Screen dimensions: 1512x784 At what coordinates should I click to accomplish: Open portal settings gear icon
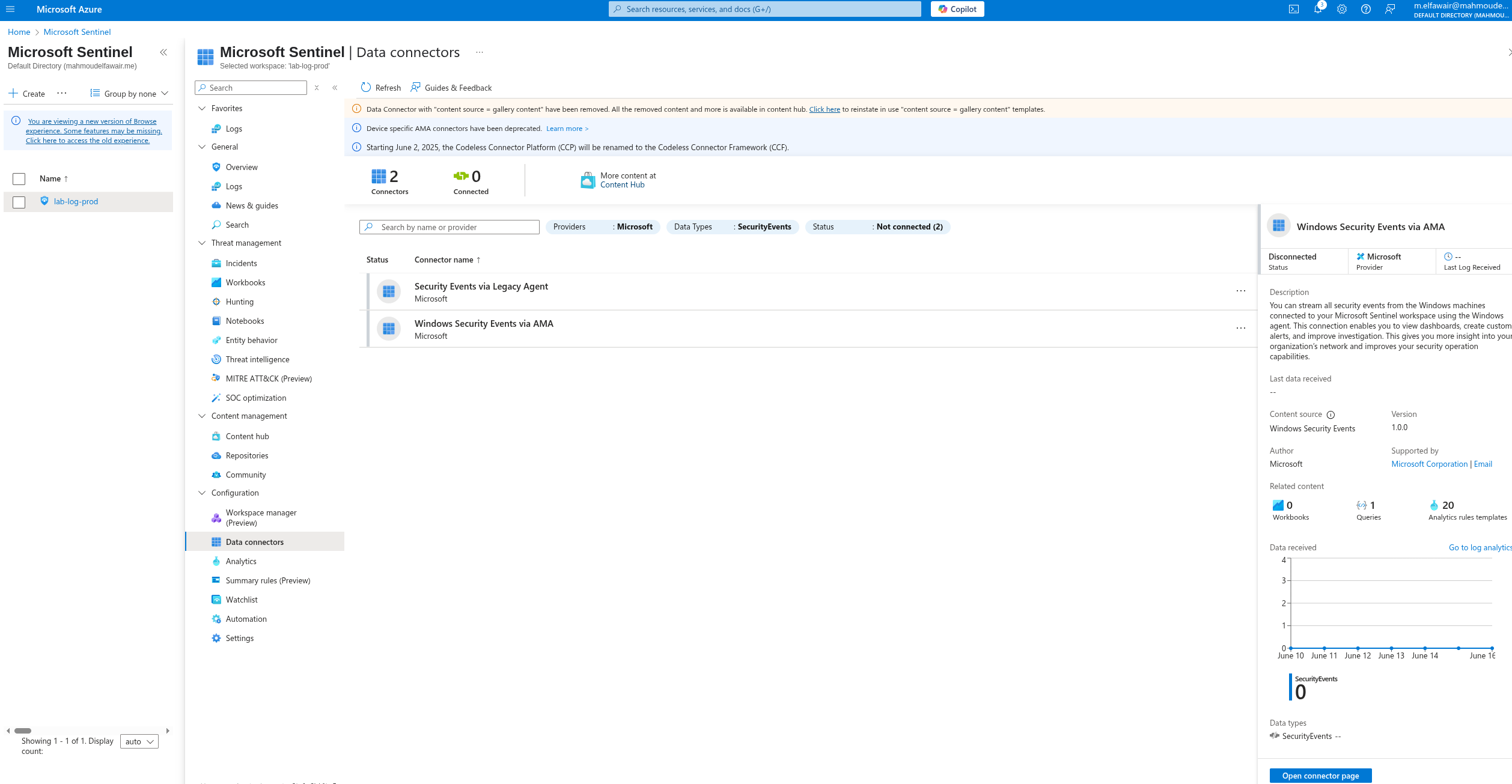1342,9
